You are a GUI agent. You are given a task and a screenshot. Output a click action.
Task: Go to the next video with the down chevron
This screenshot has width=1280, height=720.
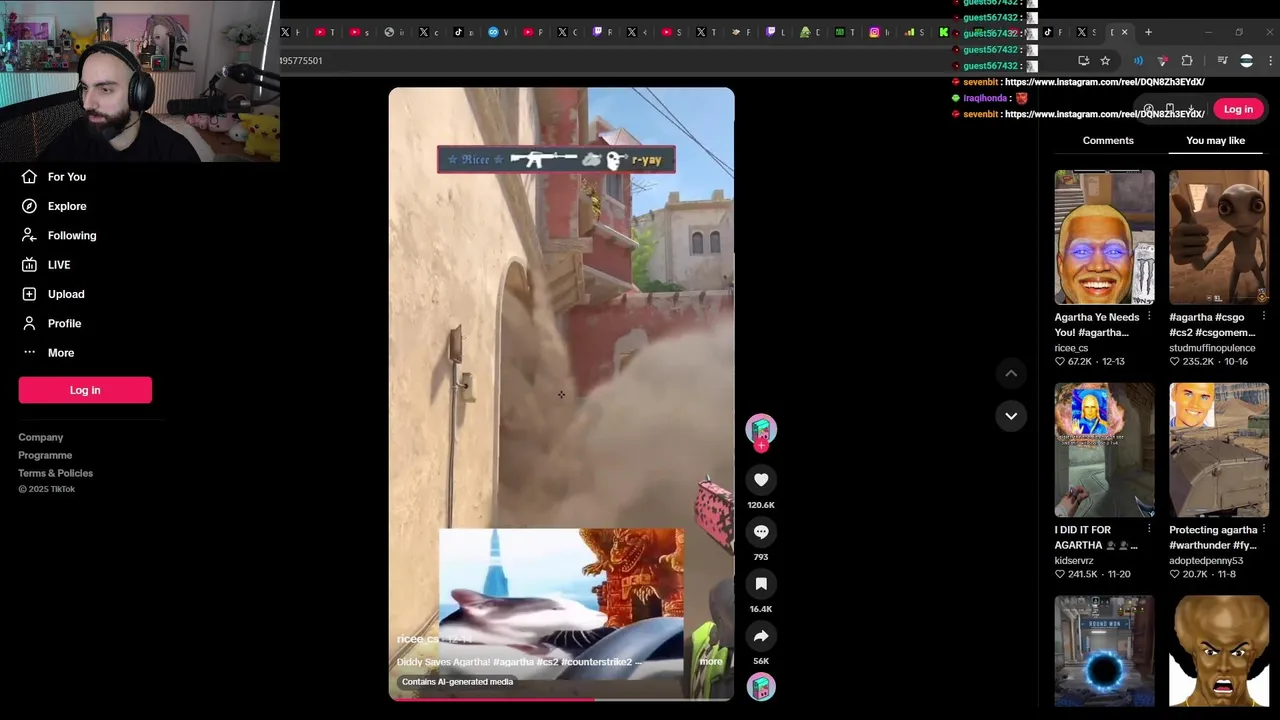point(1011,416)
